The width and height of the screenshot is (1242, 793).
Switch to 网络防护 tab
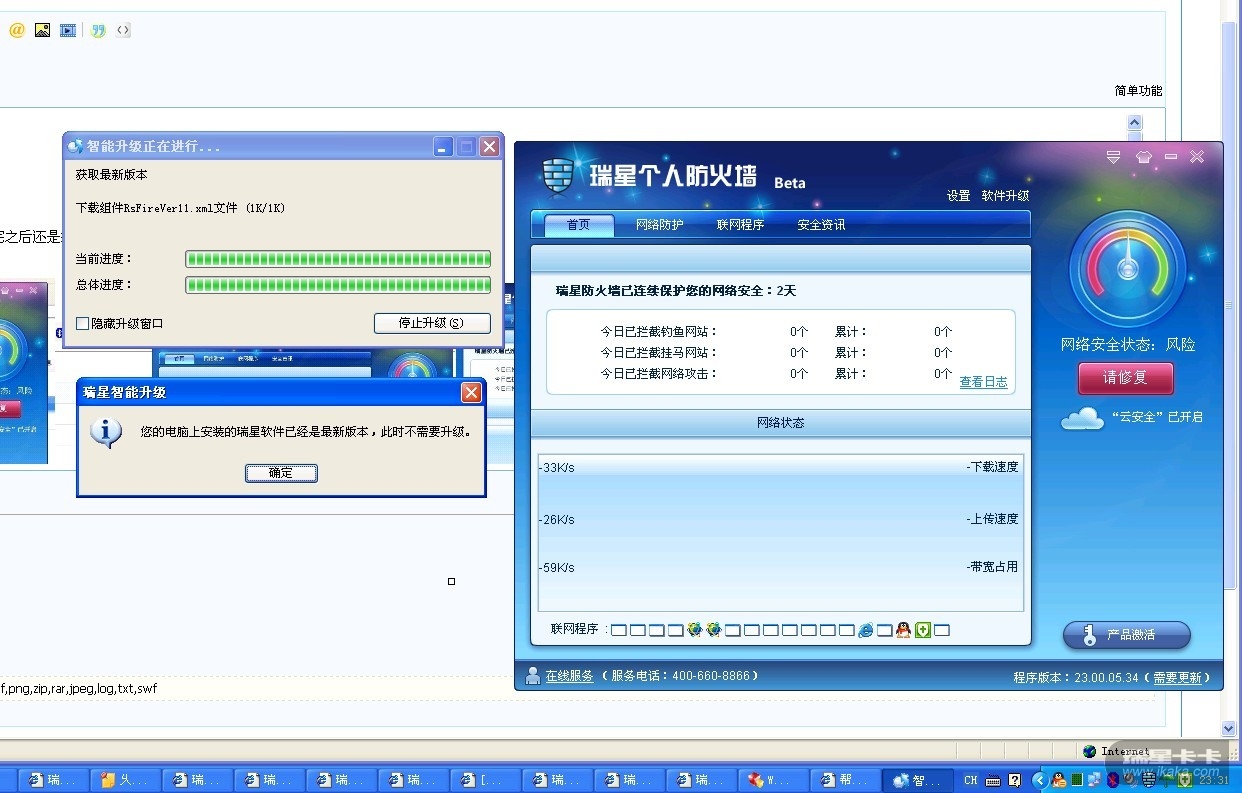coord(660,225)
